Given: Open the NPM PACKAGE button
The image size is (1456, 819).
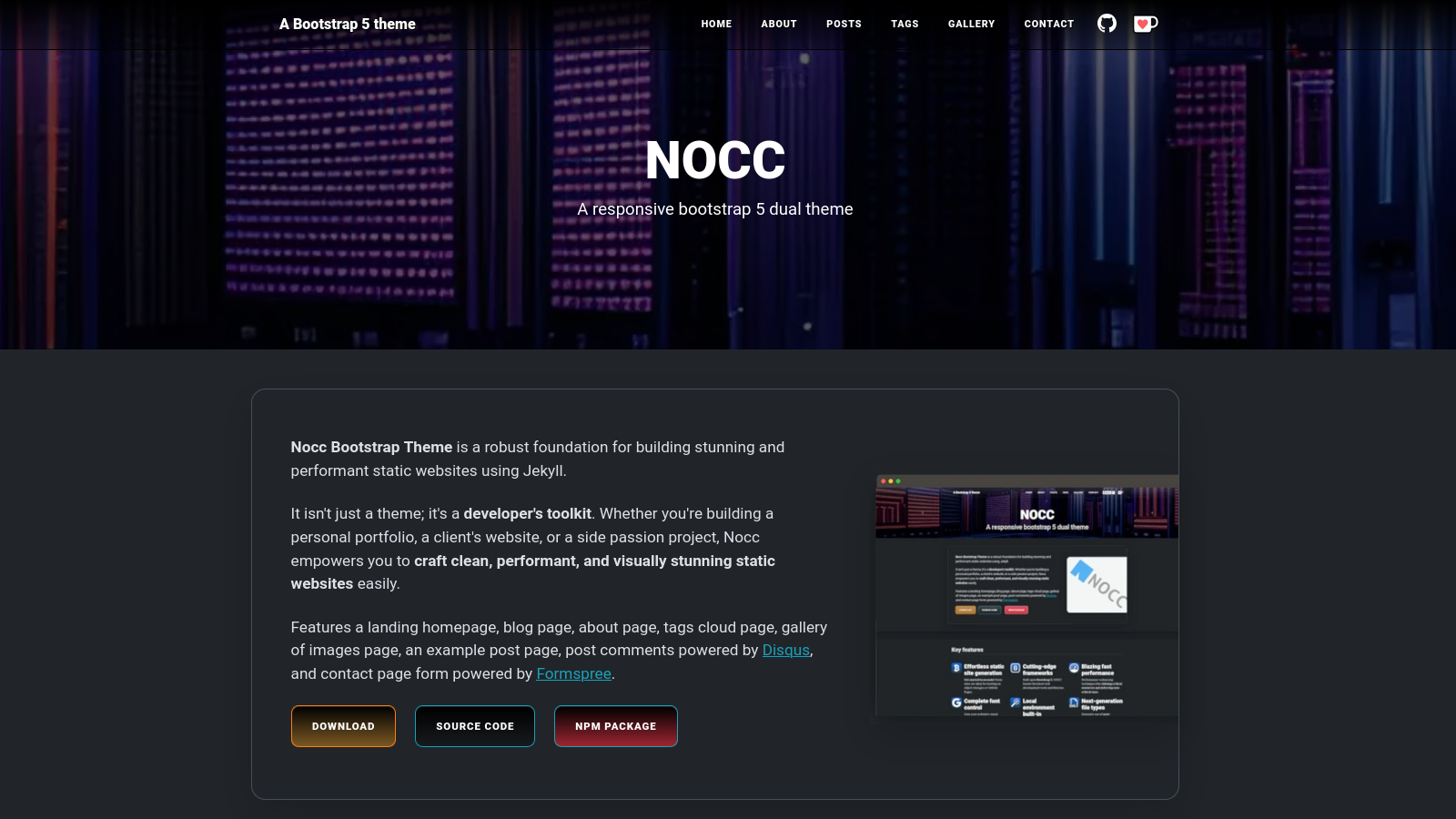Looking at the screenshot, I should pos(615,725).
